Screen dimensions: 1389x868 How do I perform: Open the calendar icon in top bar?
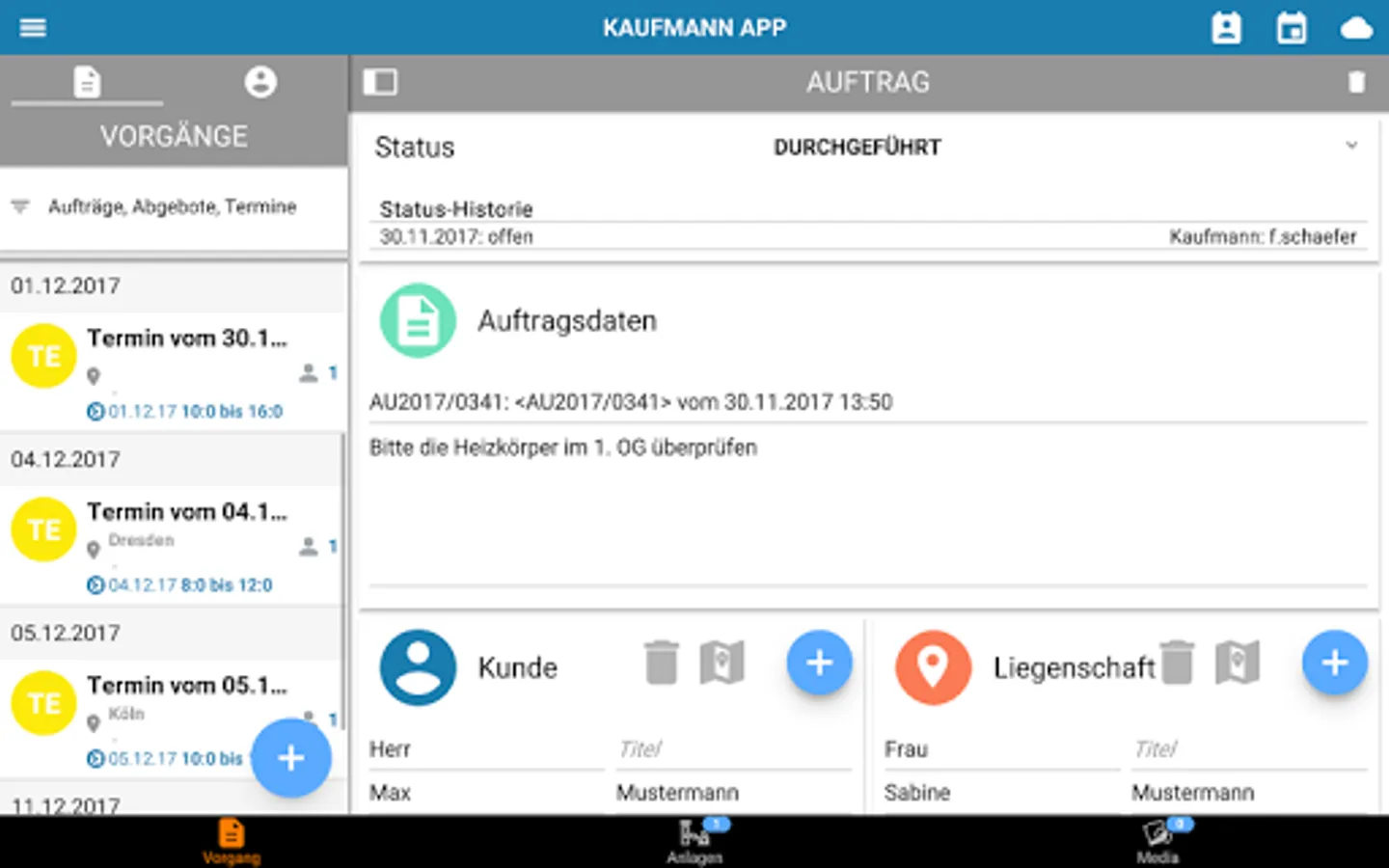(1292, 28)
